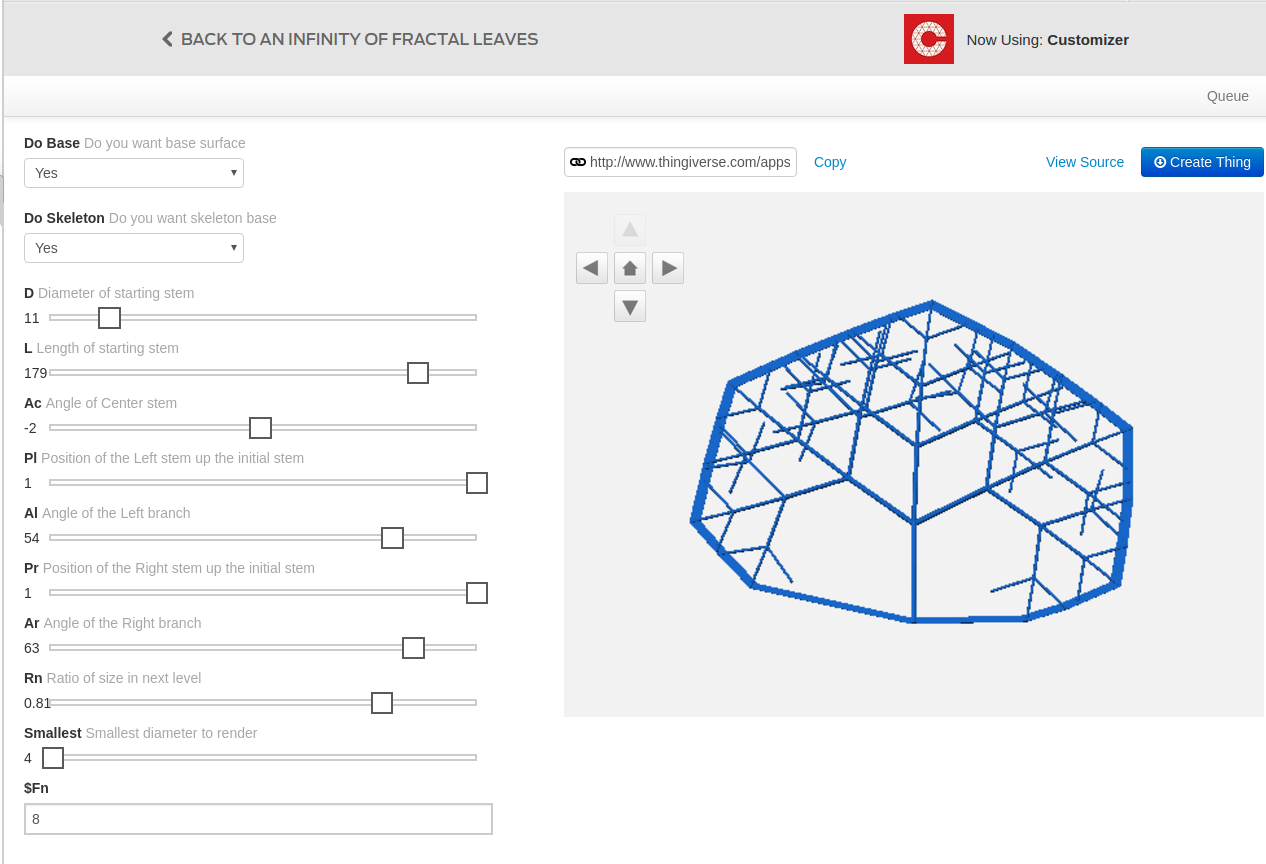Rotate the 3D view right with the arrow

(x=668, y=268)
